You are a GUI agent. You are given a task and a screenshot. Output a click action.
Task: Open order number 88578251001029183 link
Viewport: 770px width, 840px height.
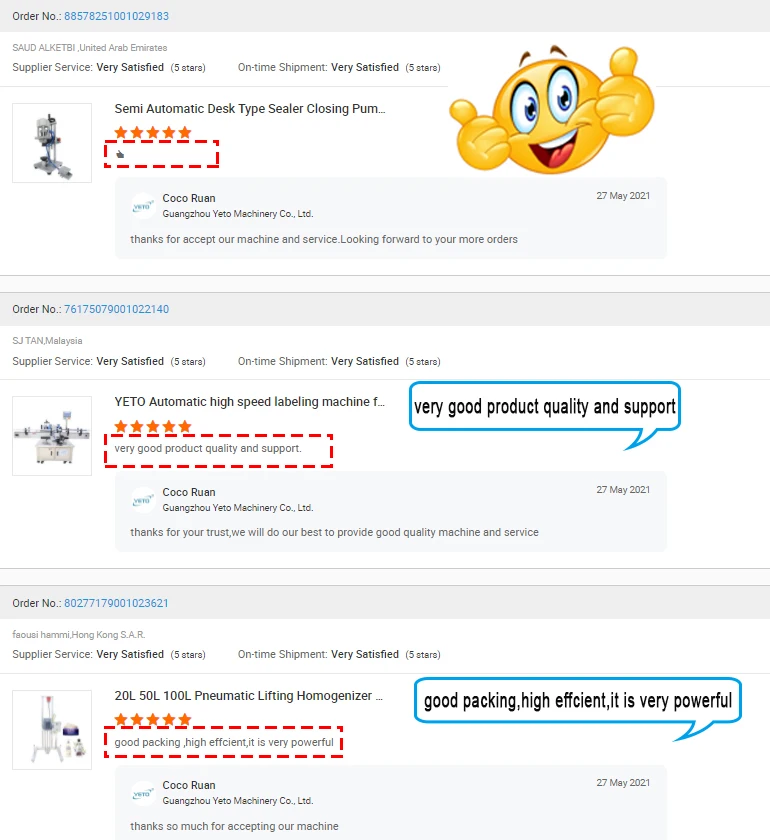(116, 16)
